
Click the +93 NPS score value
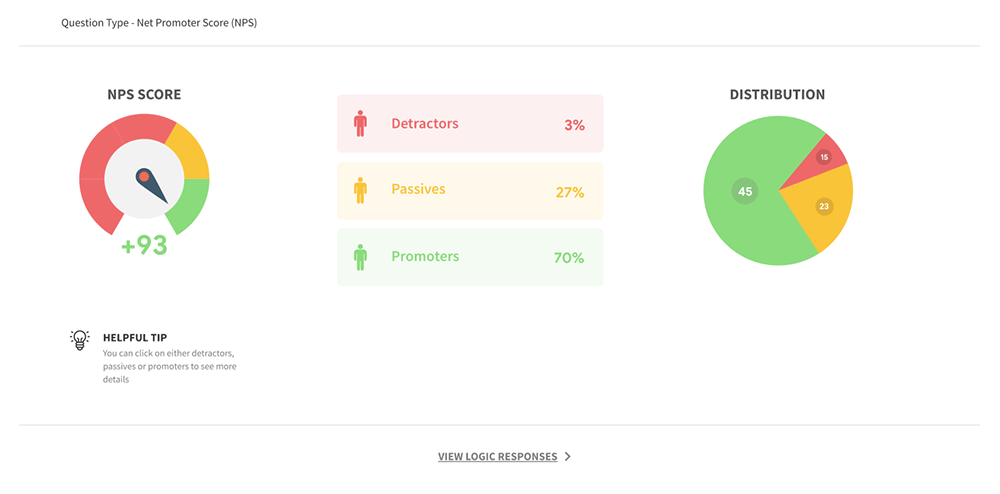pyautogui.click(x=144, y=246)
